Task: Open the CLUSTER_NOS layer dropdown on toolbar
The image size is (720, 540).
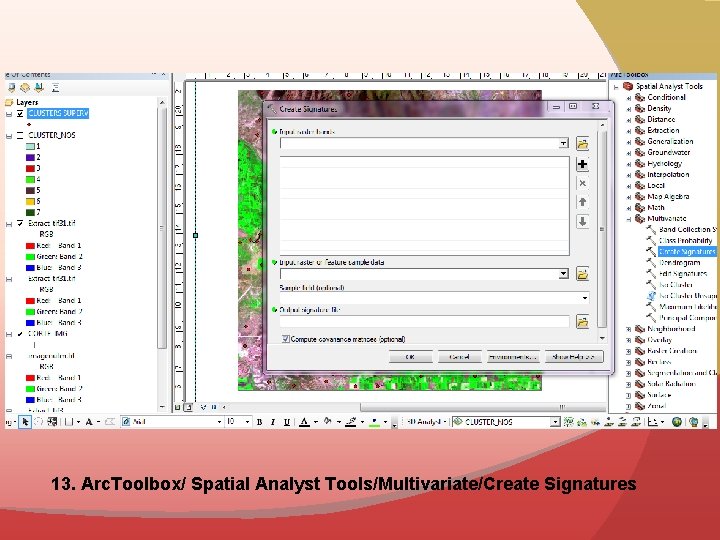Action: (555, 422)
